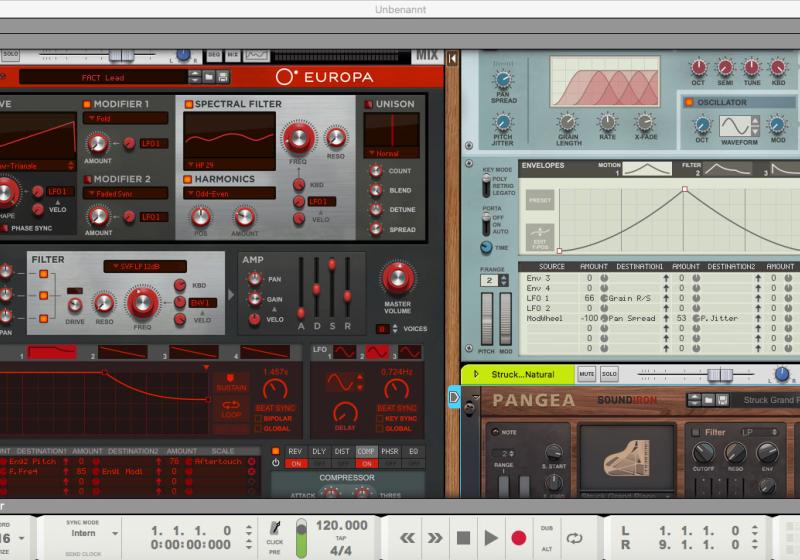Select the DLY effect tab
The image size is (800, 560).
click(318, 451)
